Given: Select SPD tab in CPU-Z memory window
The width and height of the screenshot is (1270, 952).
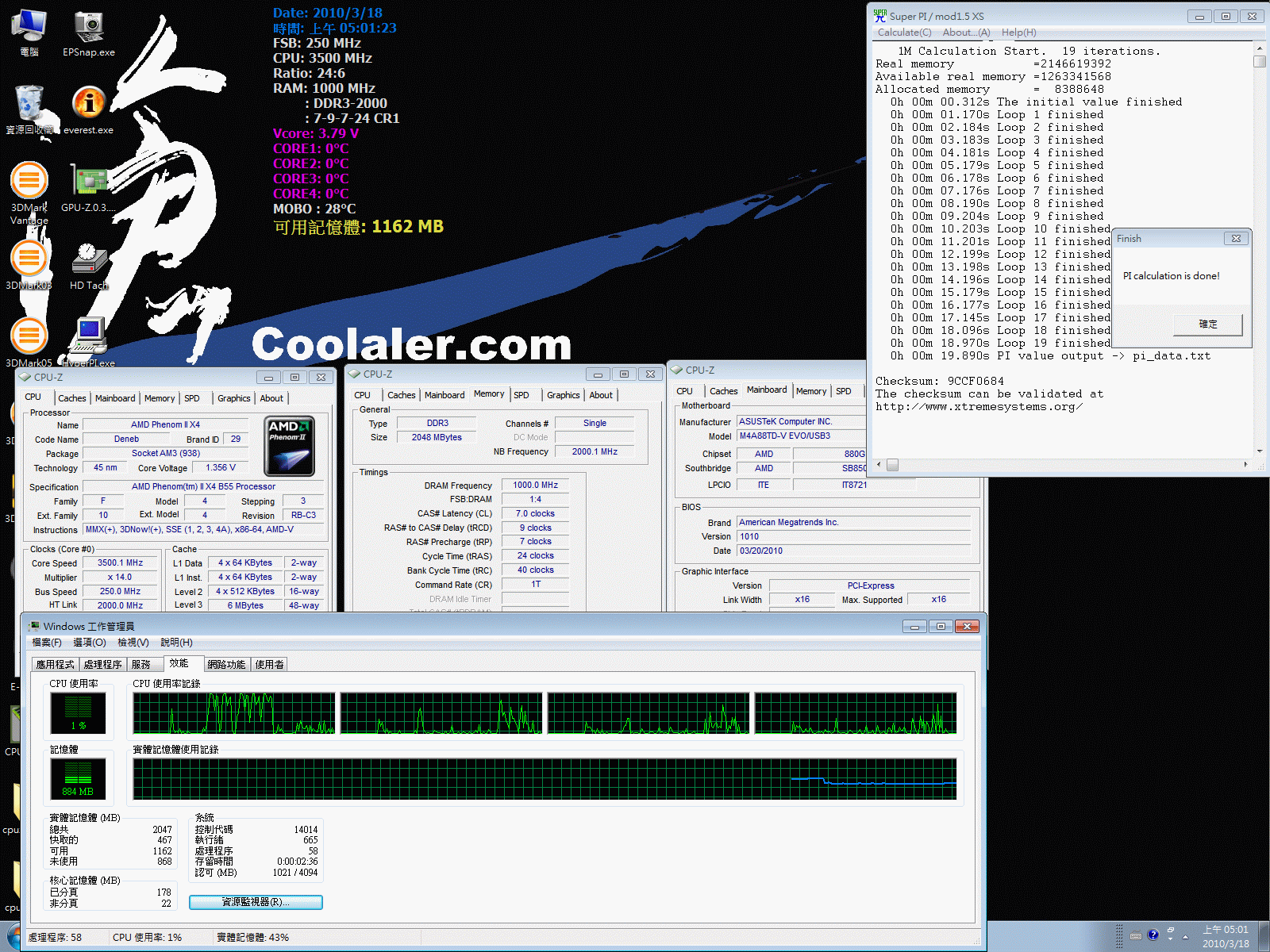Looking at the screenshot, I should pos(521,395).
